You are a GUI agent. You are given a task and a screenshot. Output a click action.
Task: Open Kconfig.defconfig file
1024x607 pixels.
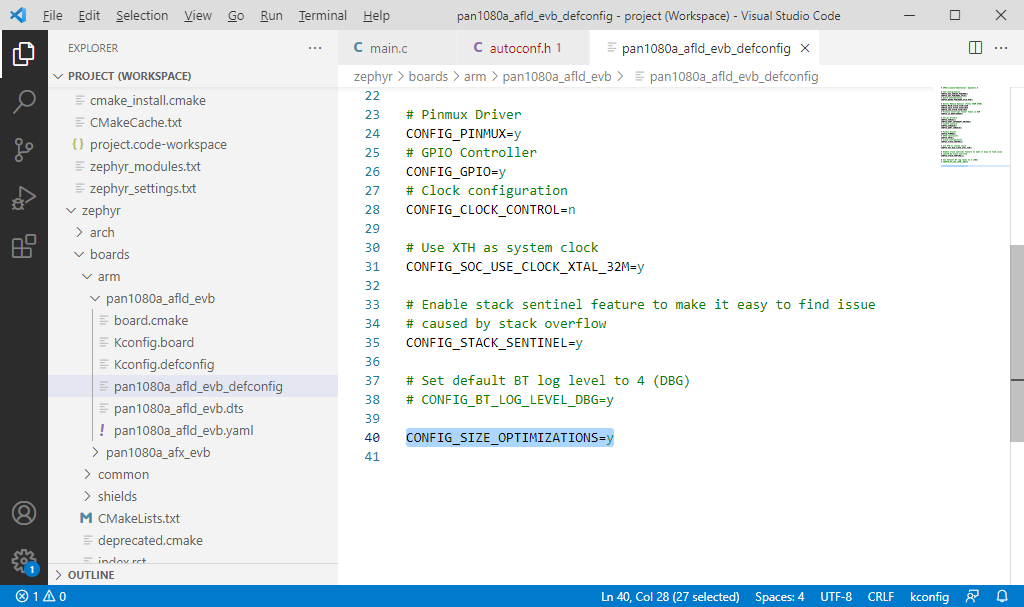193,365
